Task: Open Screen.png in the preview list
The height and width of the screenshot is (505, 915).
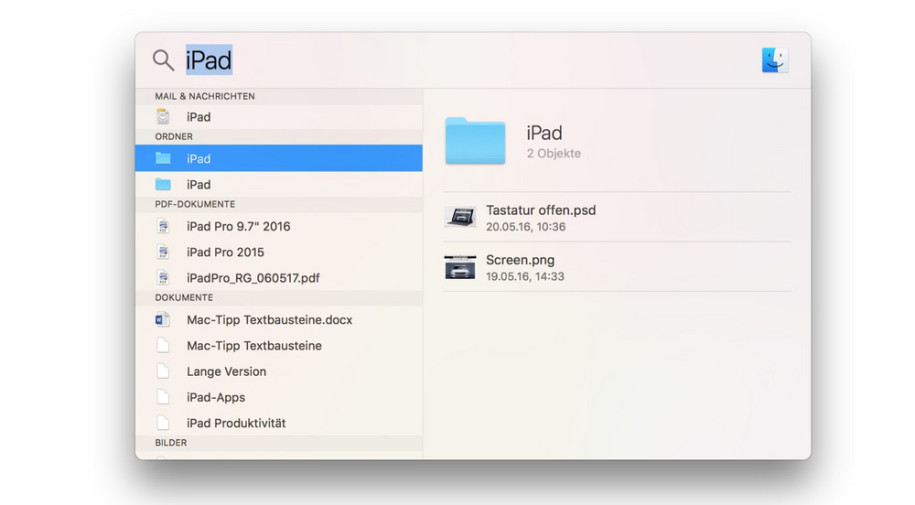Action: click(x=617, y=267)
